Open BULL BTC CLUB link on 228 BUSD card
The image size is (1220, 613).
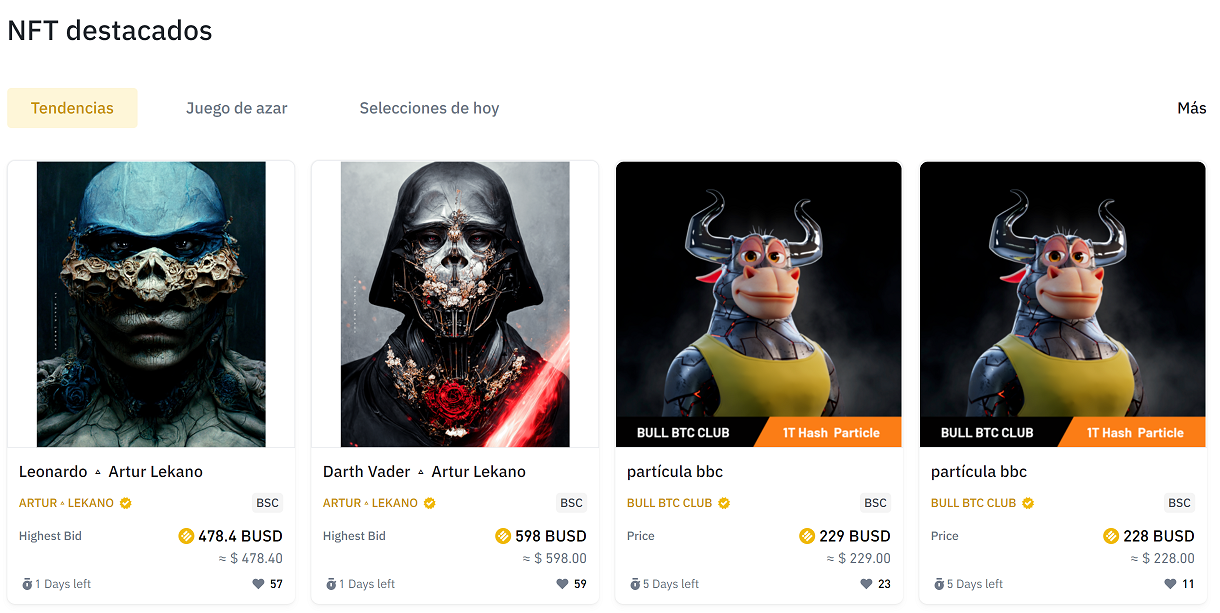pos(973,503)
